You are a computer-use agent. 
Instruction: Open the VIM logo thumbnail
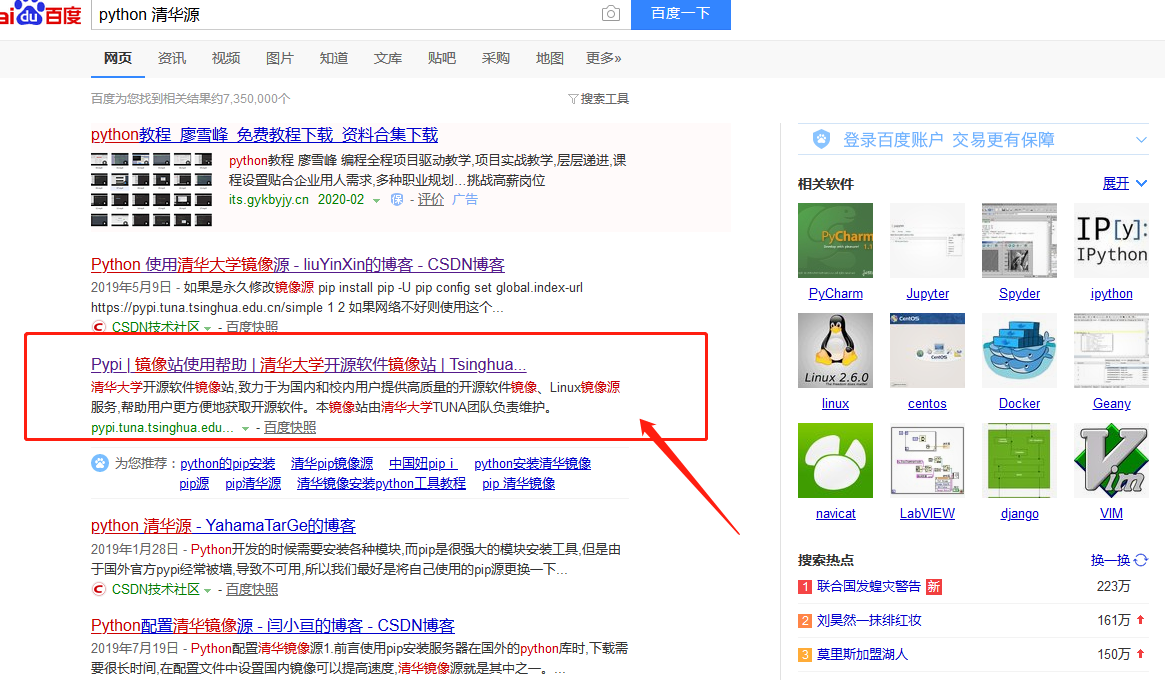click(1112, 460)
